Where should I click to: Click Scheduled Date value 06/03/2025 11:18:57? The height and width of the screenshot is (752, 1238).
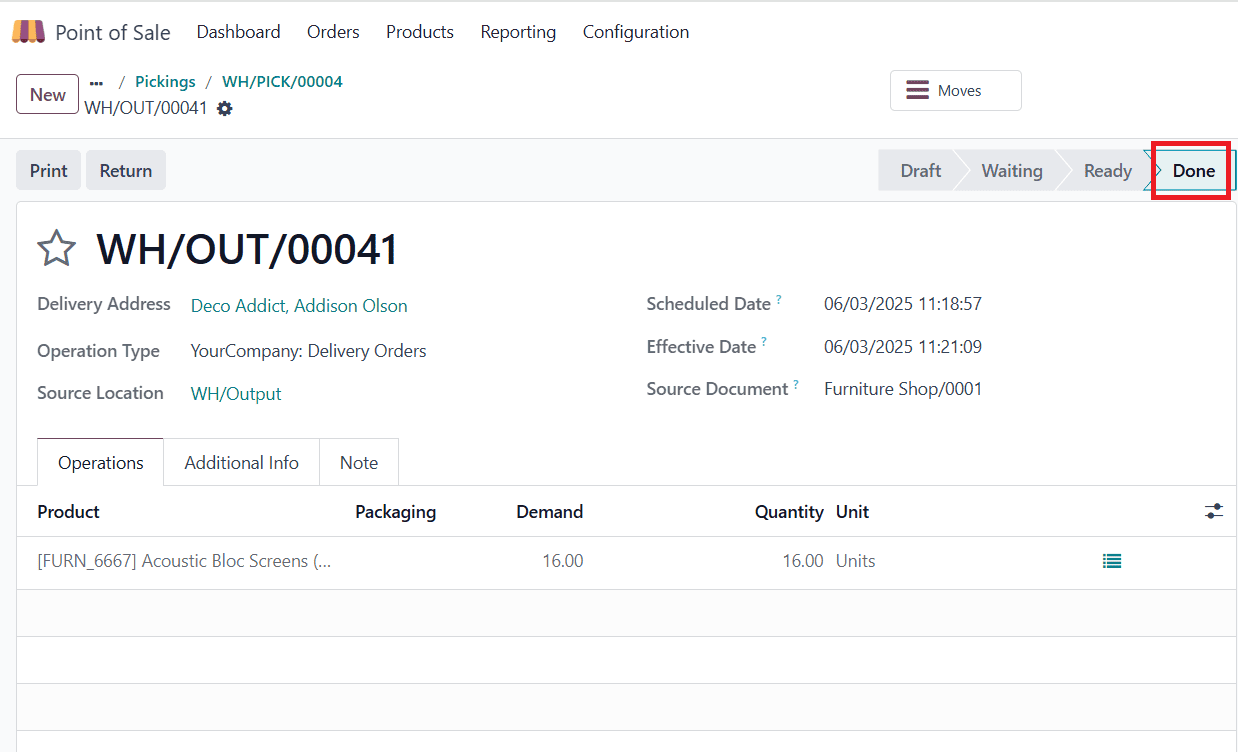pyautogui.click(x=903, y=304)
